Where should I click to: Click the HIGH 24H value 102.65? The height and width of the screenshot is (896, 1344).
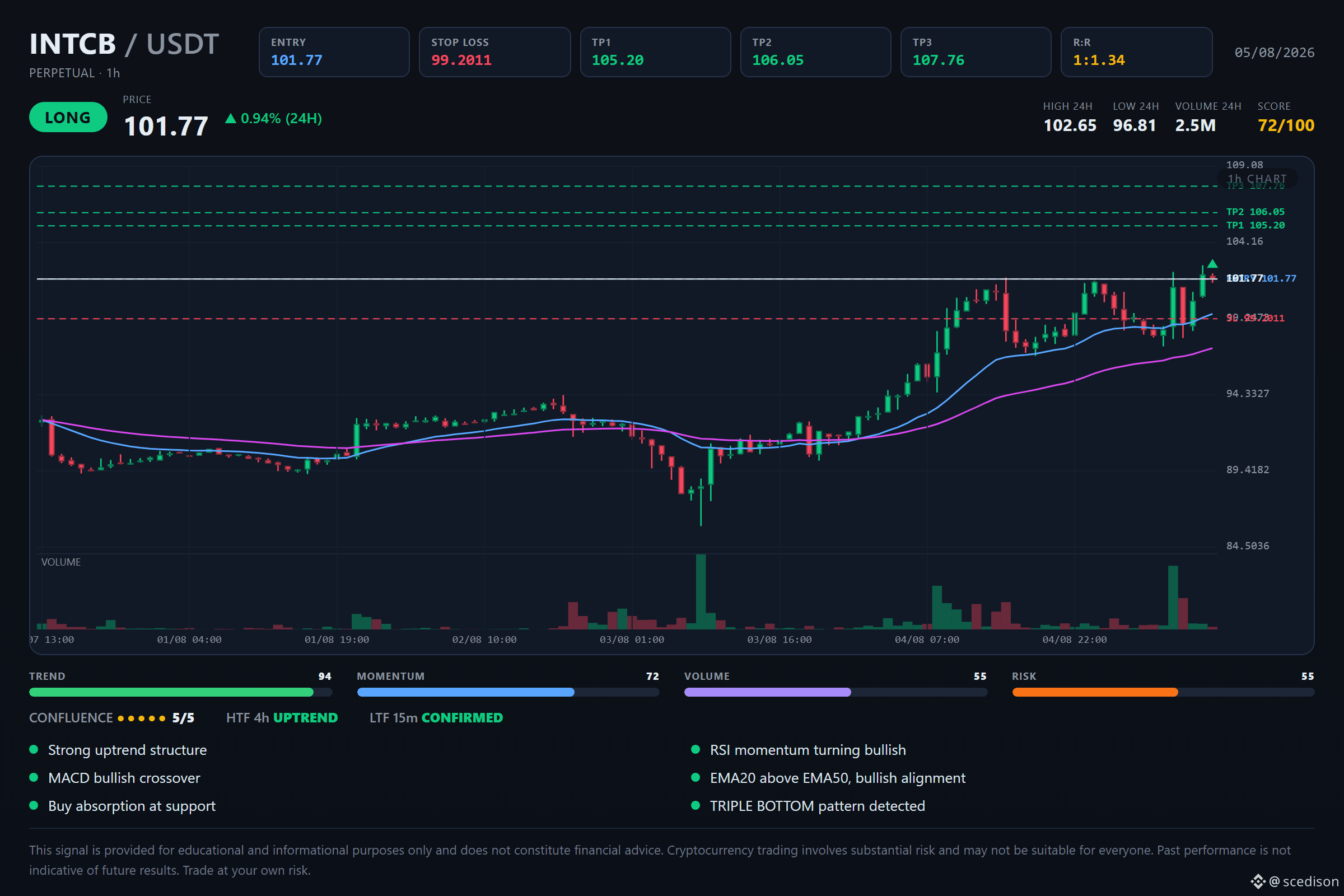coord(1070,125)
